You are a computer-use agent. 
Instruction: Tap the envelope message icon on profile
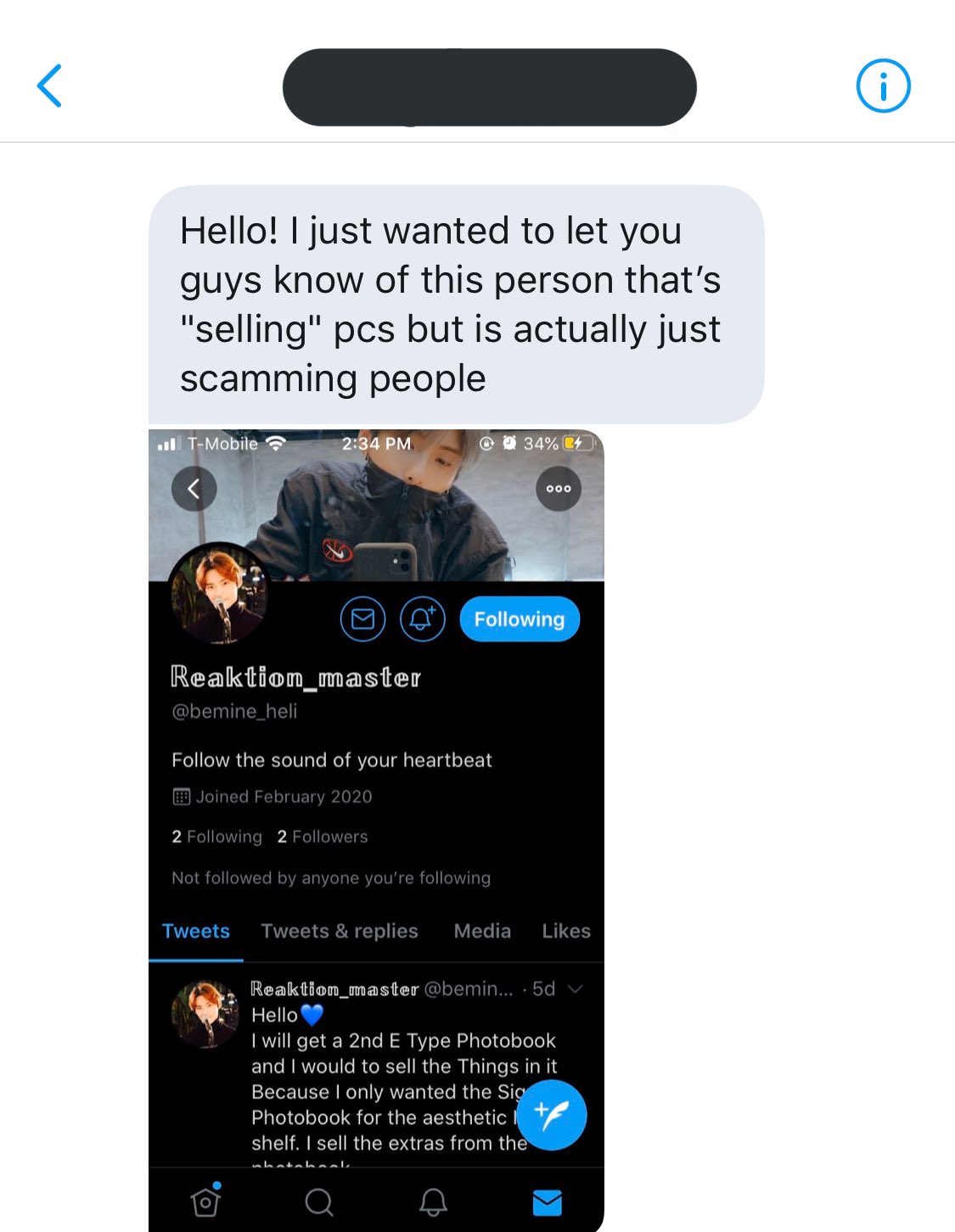coord(363,619)
